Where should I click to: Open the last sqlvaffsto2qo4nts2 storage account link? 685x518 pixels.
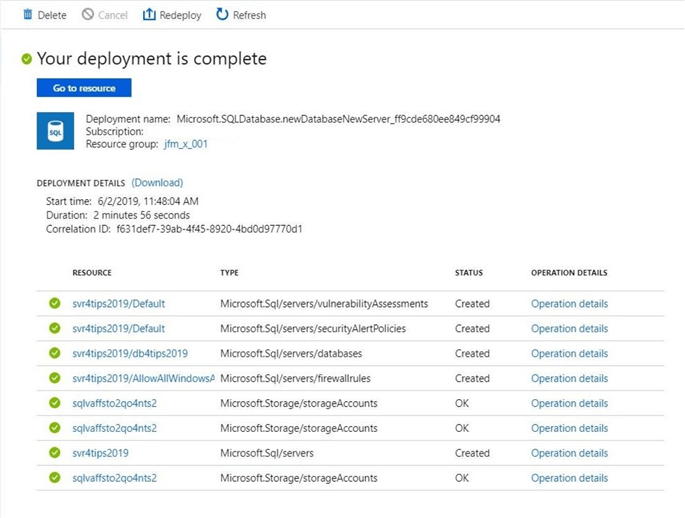point(114,478)
